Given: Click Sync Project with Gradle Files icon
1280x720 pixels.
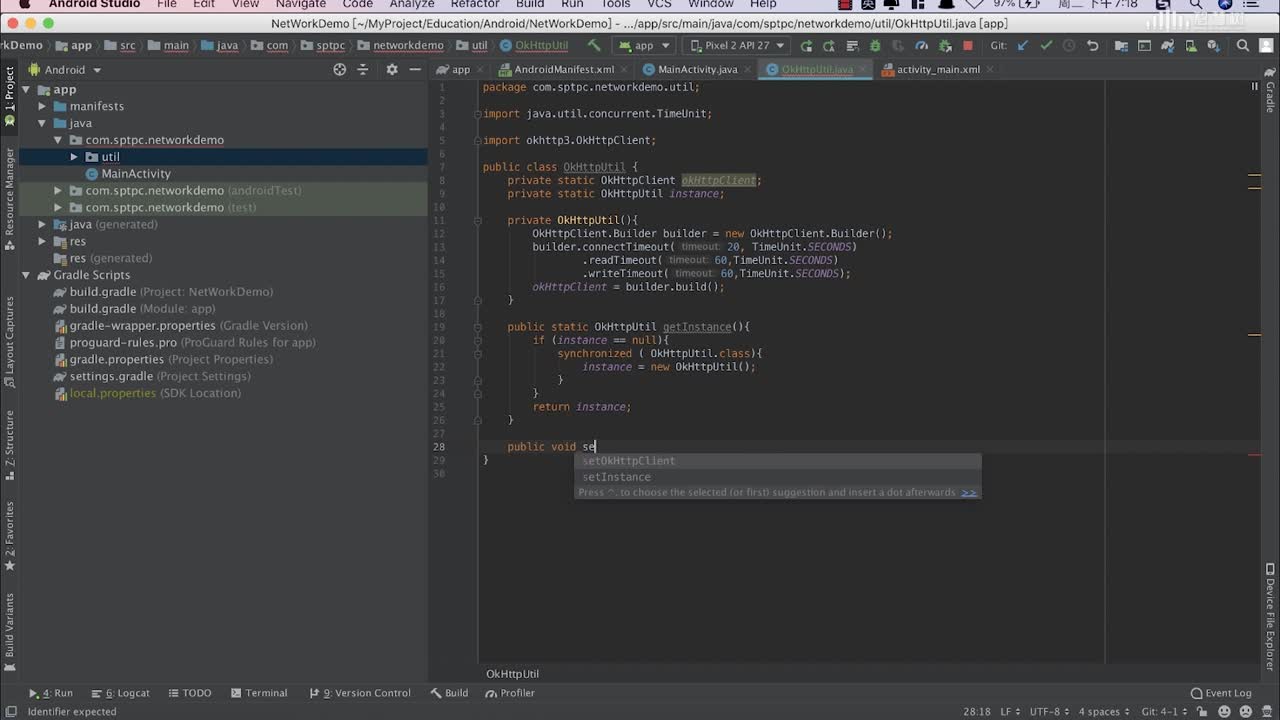Looking at the screenshot, I should pyautogui.click(x=1168, y=45).
